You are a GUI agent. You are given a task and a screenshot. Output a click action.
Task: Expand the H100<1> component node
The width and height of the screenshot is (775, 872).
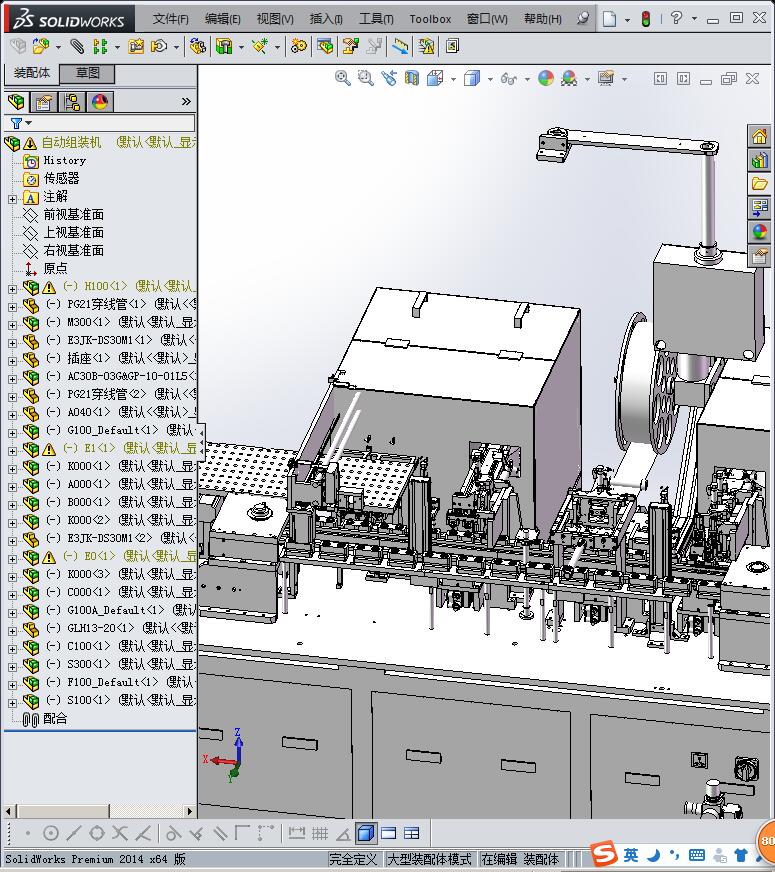[x=12, y=288]
